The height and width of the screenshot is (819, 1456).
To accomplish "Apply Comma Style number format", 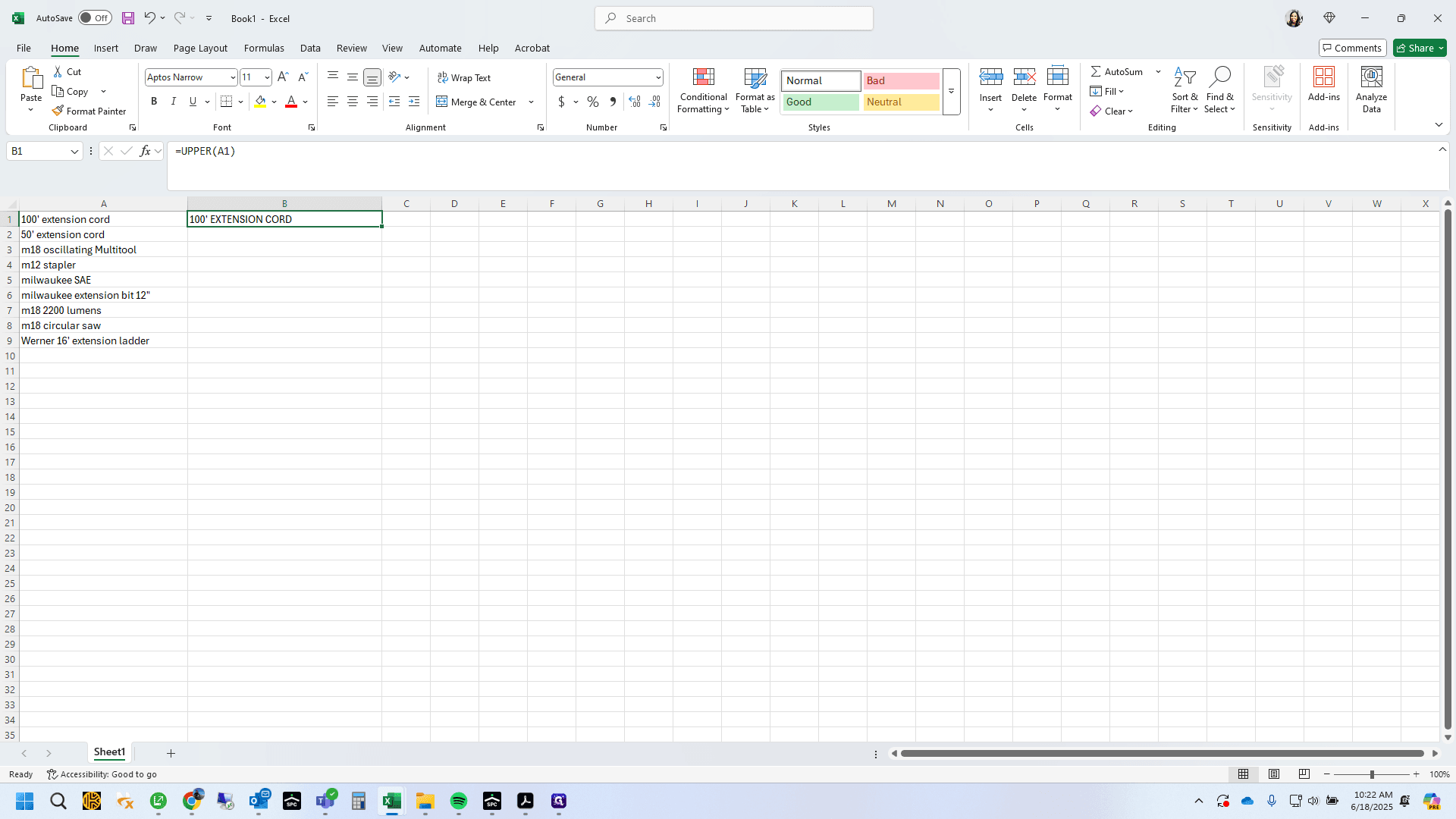I will [x=613, y=102].
